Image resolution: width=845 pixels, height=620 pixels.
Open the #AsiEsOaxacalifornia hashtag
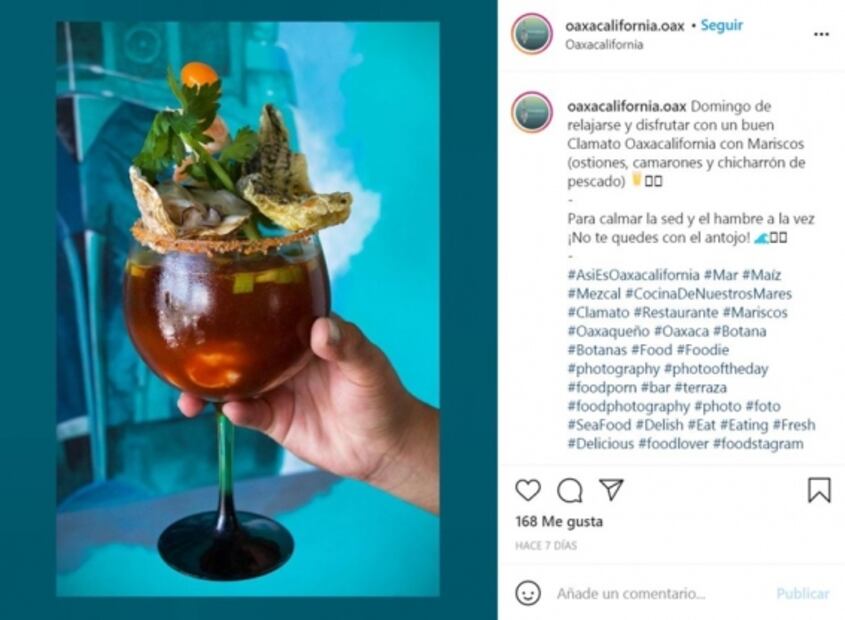pos(633,275)
